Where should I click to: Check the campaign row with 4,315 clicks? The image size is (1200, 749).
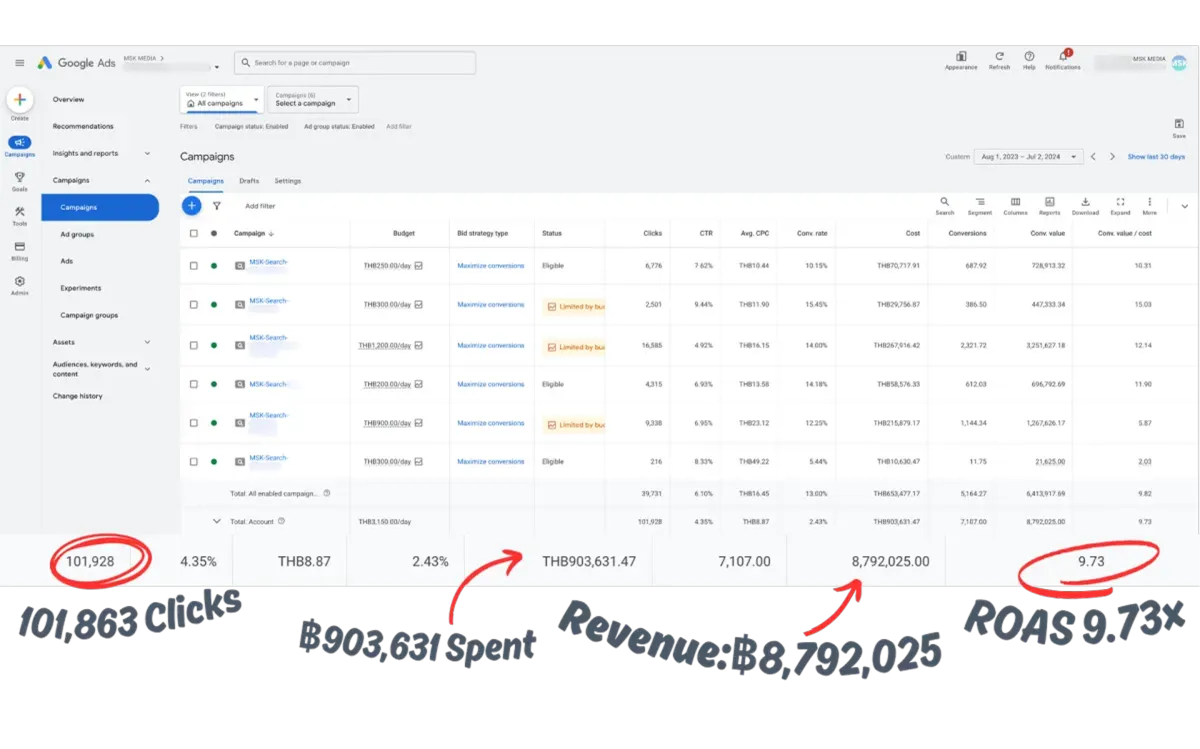193,384
